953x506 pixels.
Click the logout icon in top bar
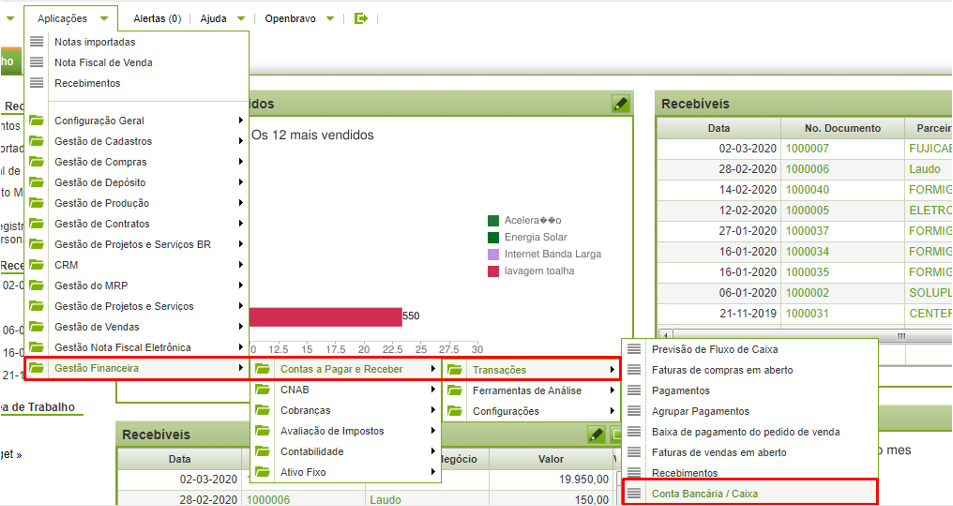click(361, 18)
